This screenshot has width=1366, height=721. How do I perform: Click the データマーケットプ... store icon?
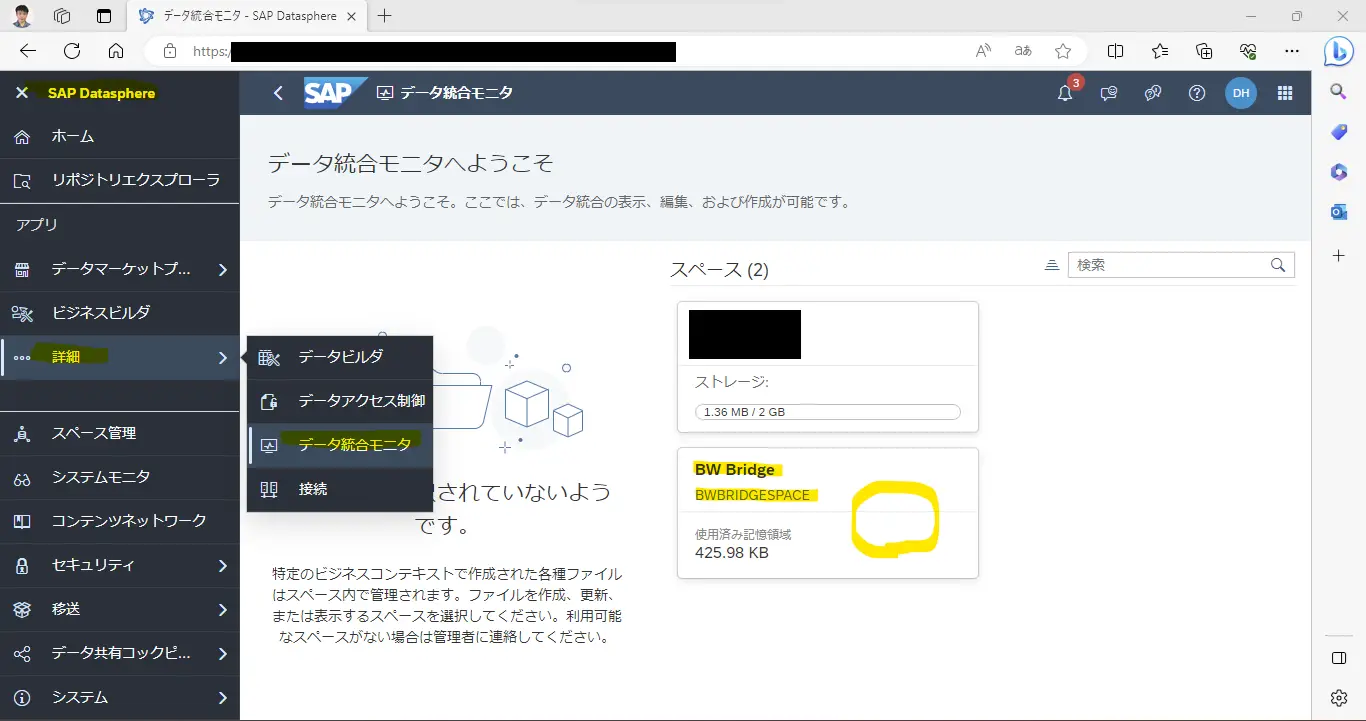pos(22,270)
